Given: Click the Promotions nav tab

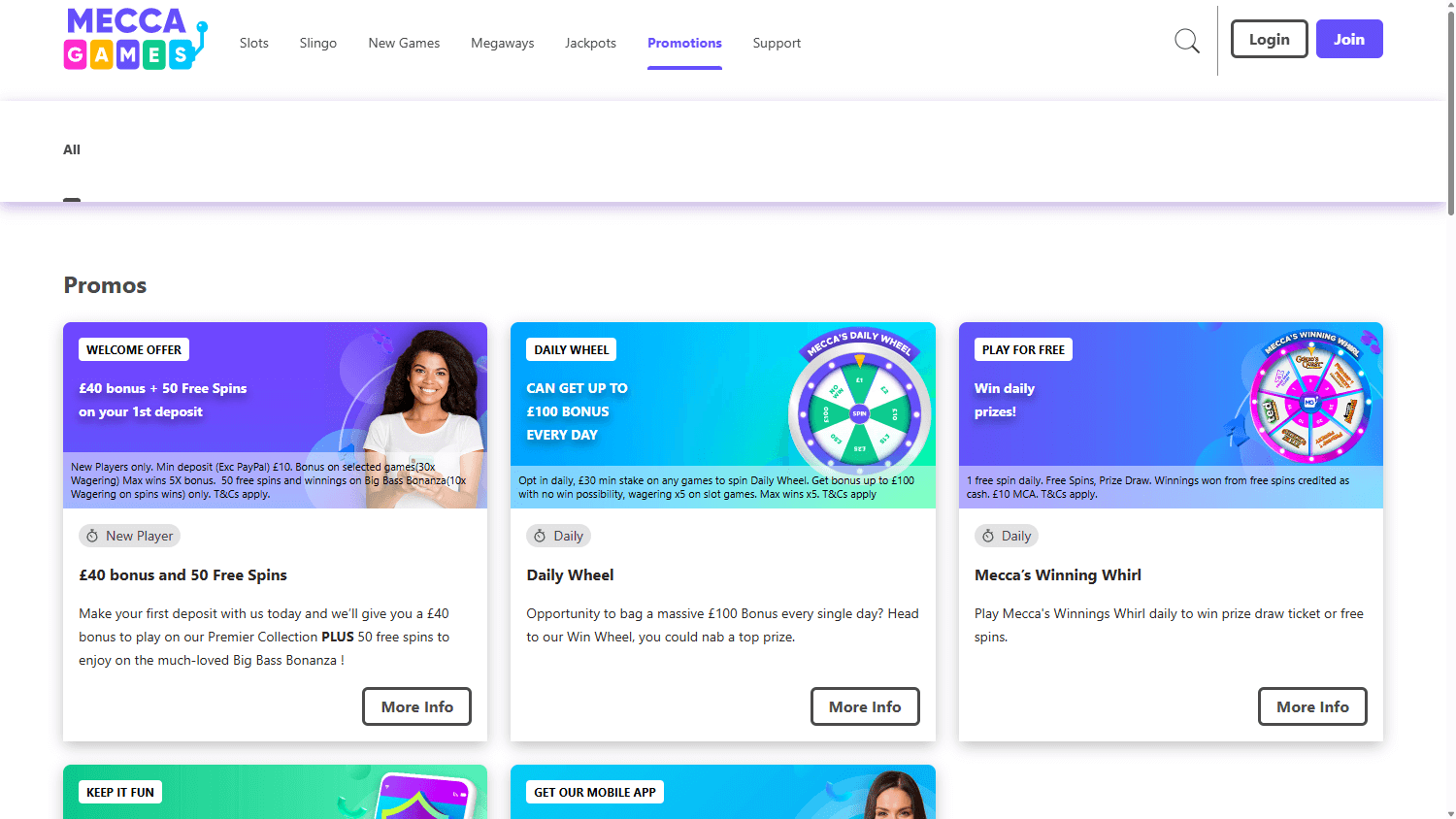Looking at the screenshot, I should point(684,43).
